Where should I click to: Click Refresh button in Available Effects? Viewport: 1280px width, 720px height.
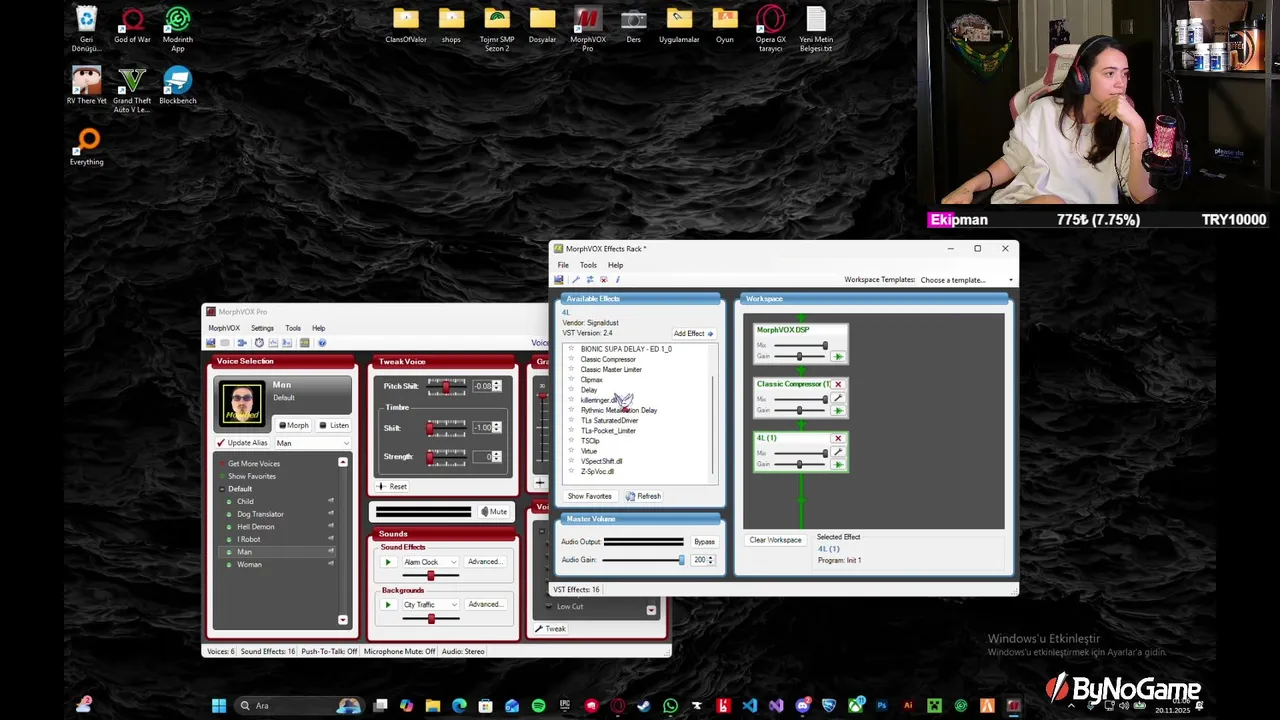pyautogui.click(x=643, y=496)
